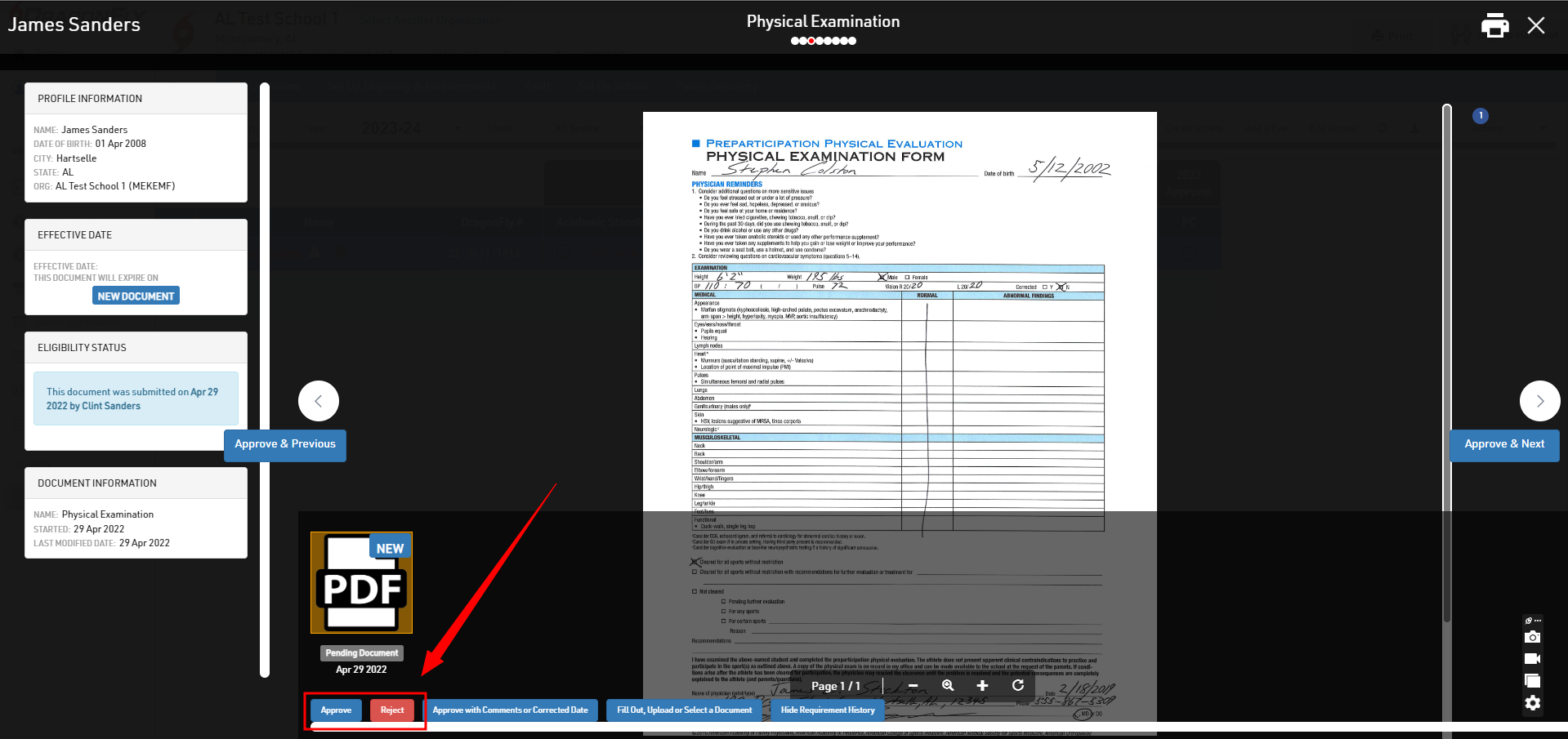Click the print icon in header
This screenshot has height=739, width=1568.
tap(1494, 26)
